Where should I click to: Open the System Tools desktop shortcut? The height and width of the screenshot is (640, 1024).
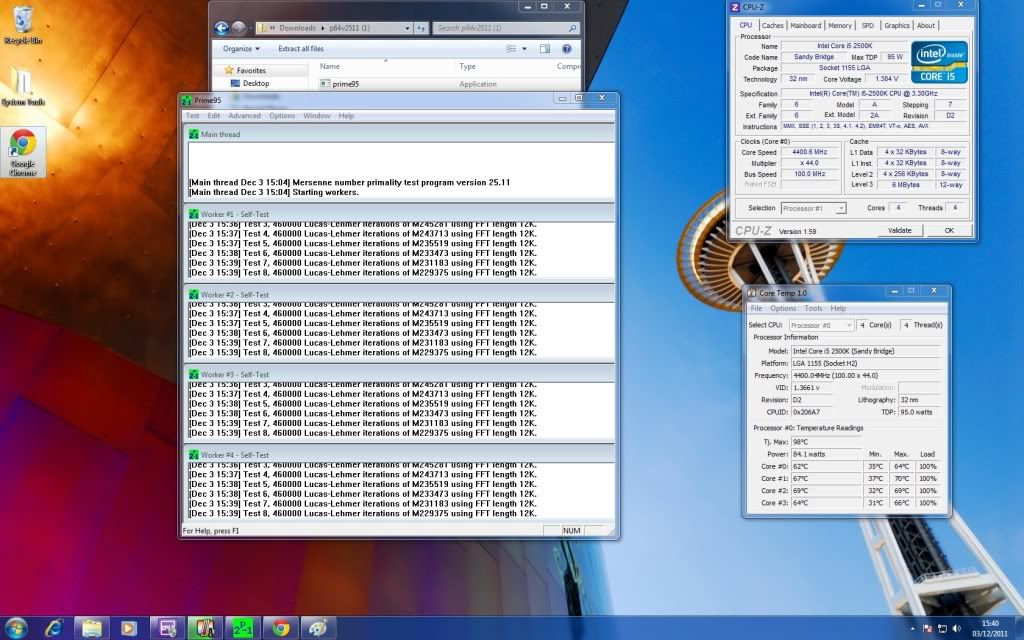point(23,86)
